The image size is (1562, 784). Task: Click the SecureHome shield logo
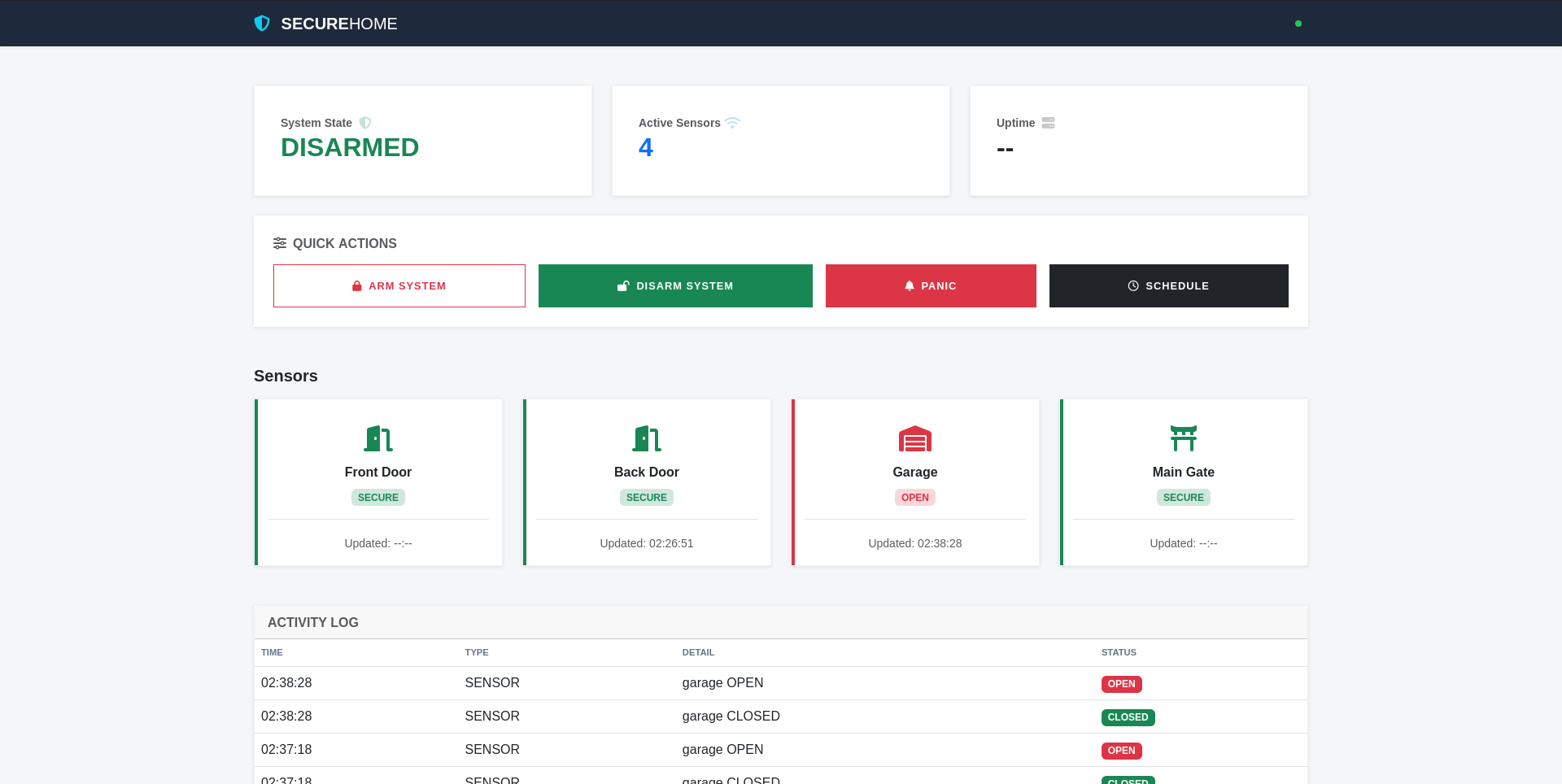point(262,23)
